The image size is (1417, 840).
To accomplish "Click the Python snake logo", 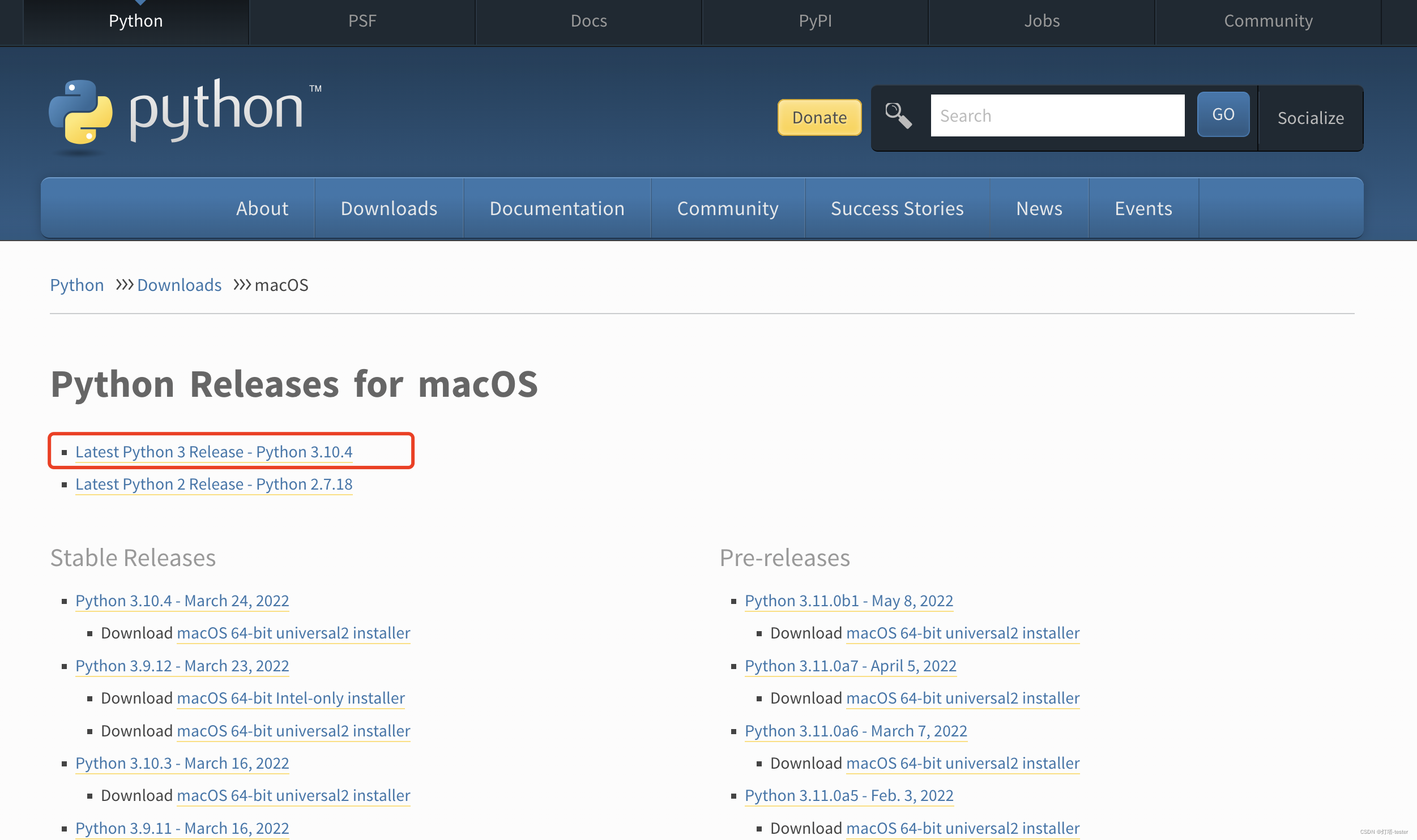I will 80,112.
